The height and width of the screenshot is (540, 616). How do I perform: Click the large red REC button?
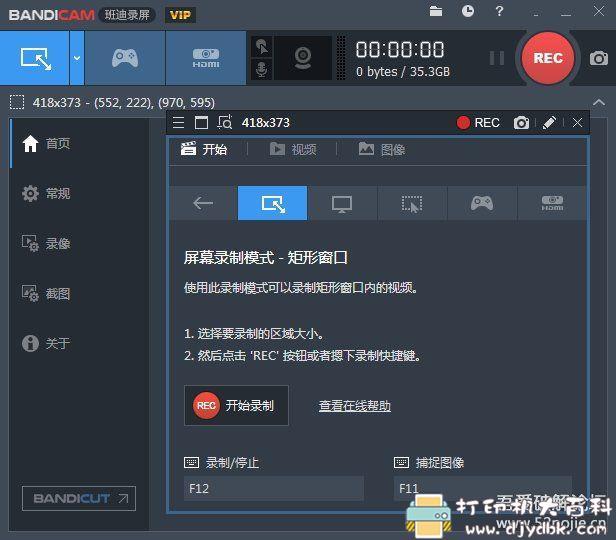(x=548, y=58)
